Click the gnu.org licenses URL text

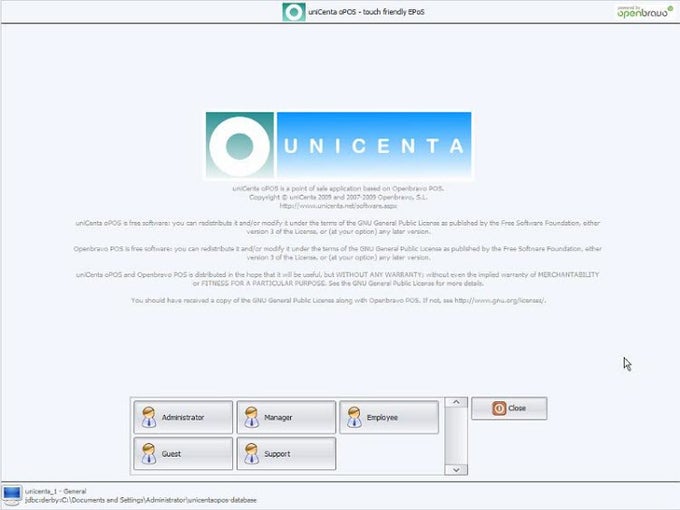[x=500, y=300]
